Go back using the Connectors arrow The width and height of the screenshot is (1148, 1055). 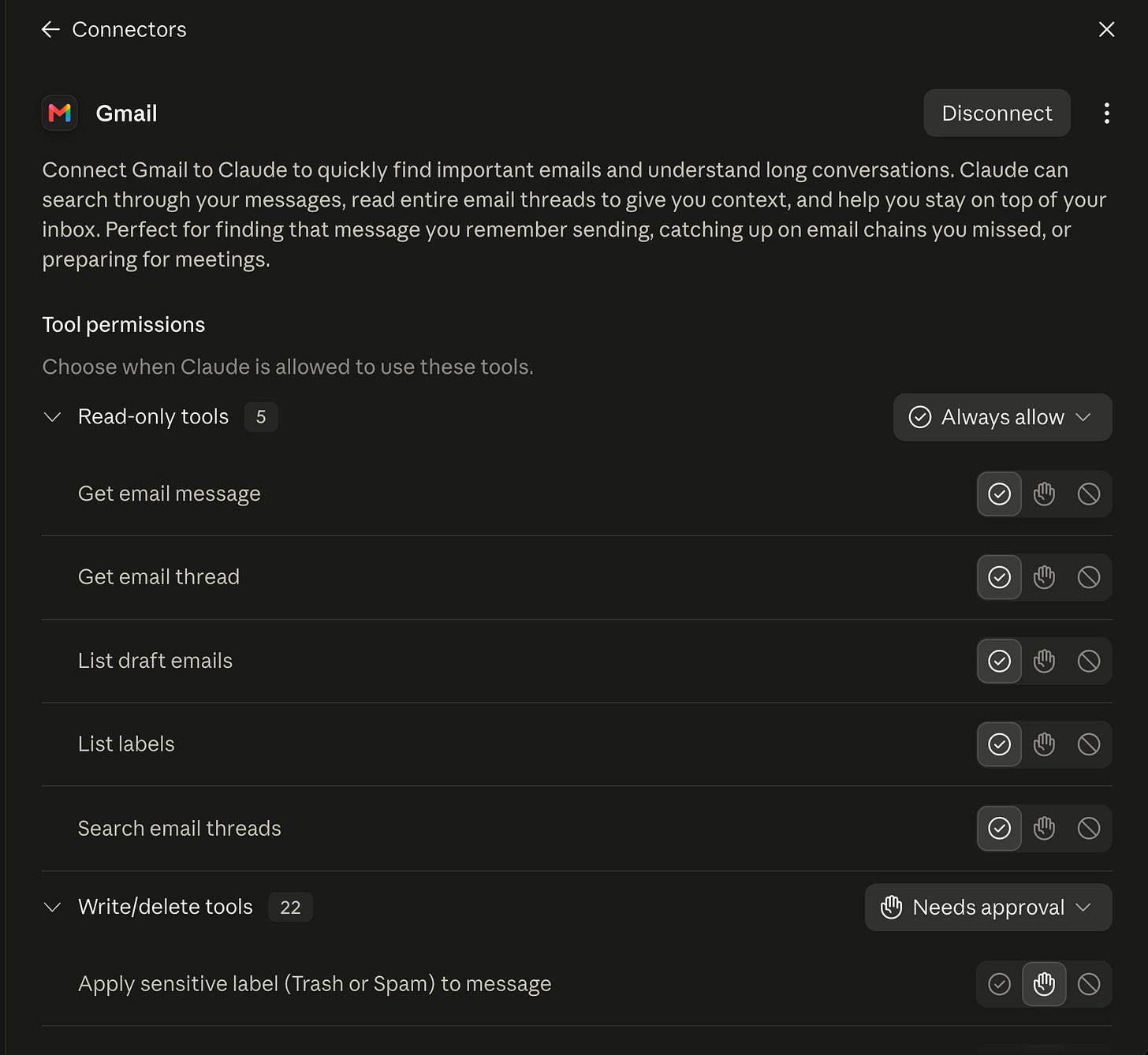pos(50,30)
